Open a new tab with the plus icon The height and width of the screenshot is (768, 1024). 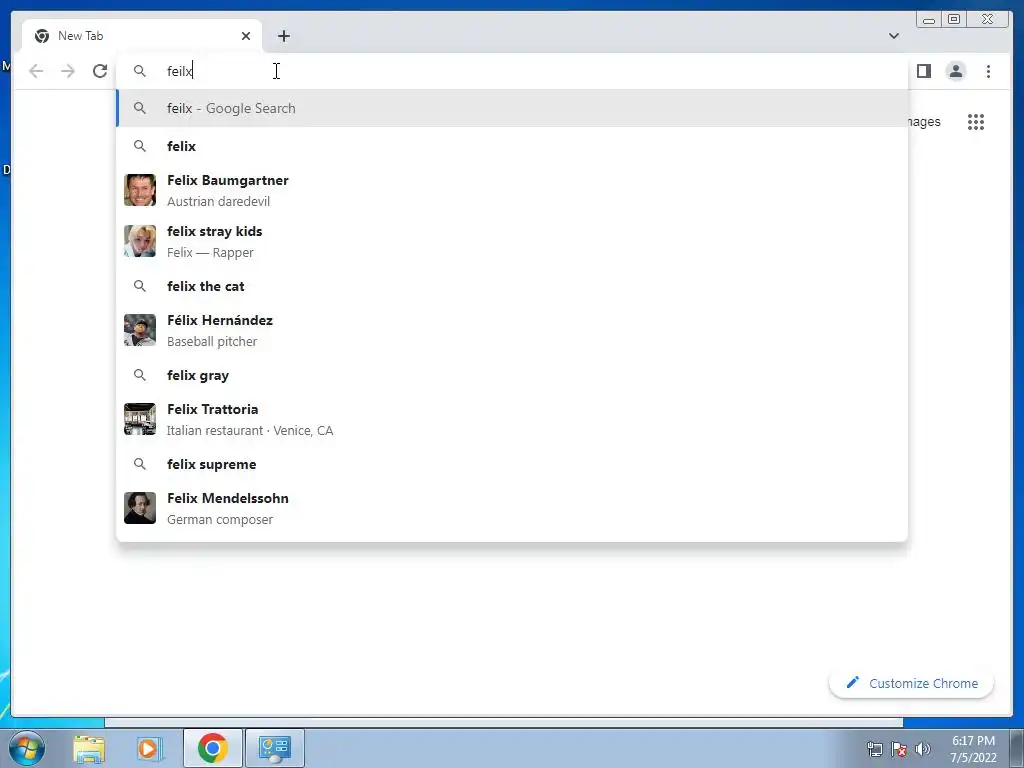click(x=283, y=36)
